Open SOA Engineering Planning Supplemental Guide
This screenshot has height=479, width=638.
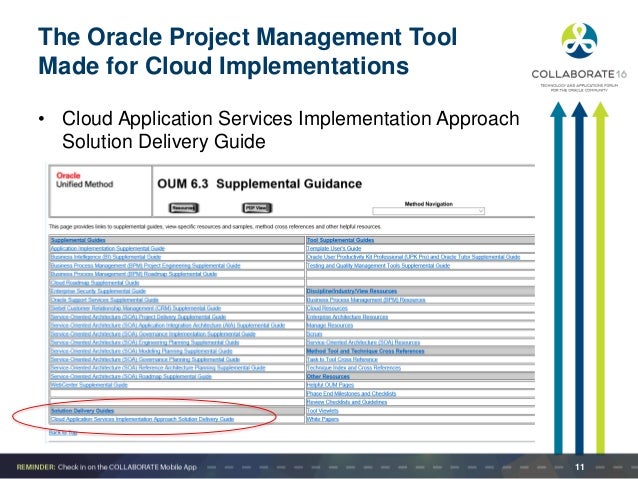144,342
